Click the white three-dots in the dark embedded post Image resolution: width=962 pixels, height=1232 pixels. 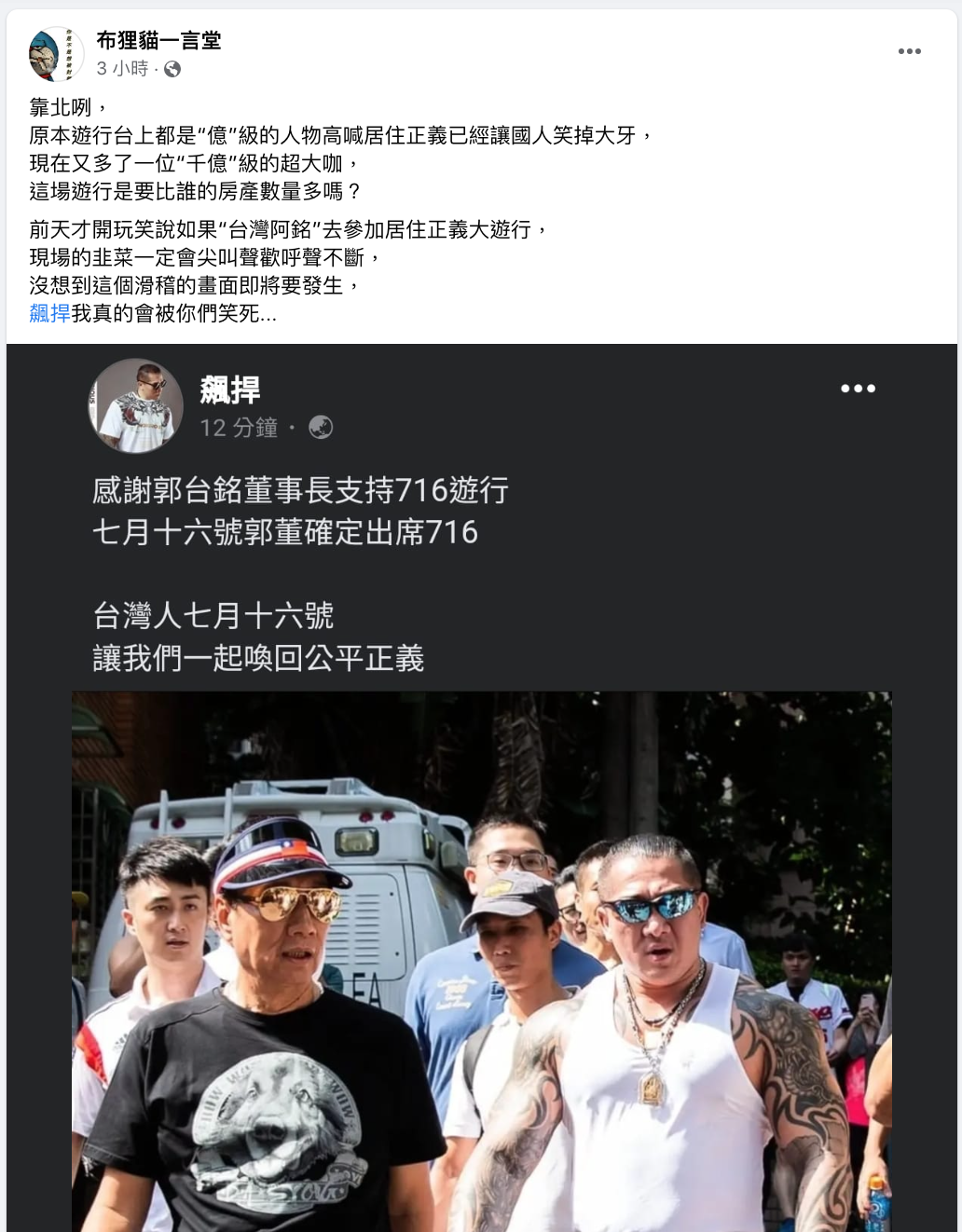858,389
